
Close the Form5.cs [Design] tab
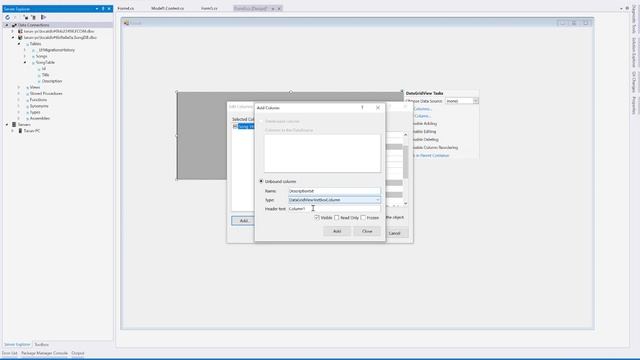(279, 9)
